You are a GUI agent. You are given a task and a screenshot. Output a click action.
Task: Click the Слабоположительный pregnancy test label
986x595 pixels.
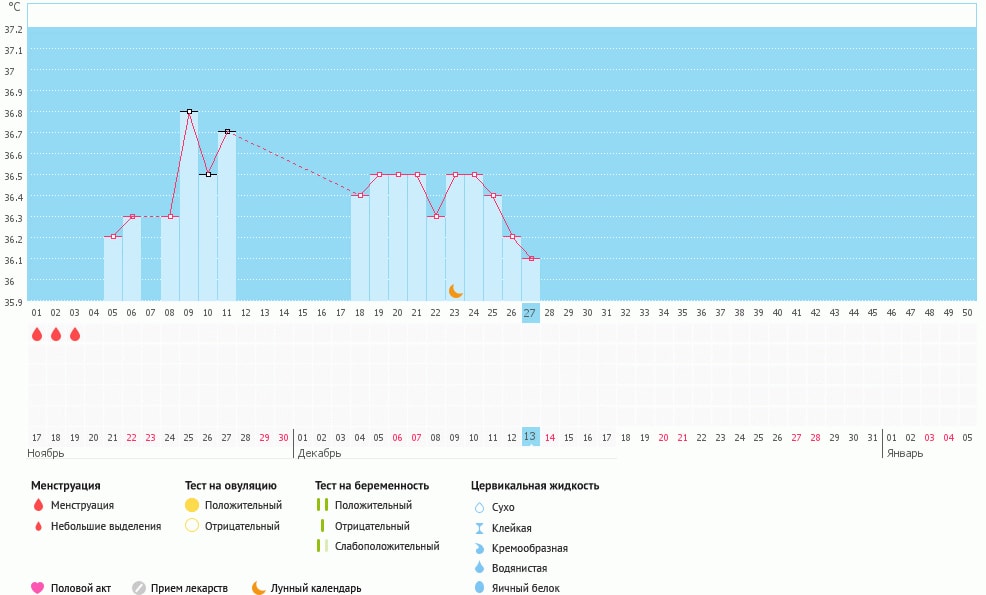pos(387,546)
